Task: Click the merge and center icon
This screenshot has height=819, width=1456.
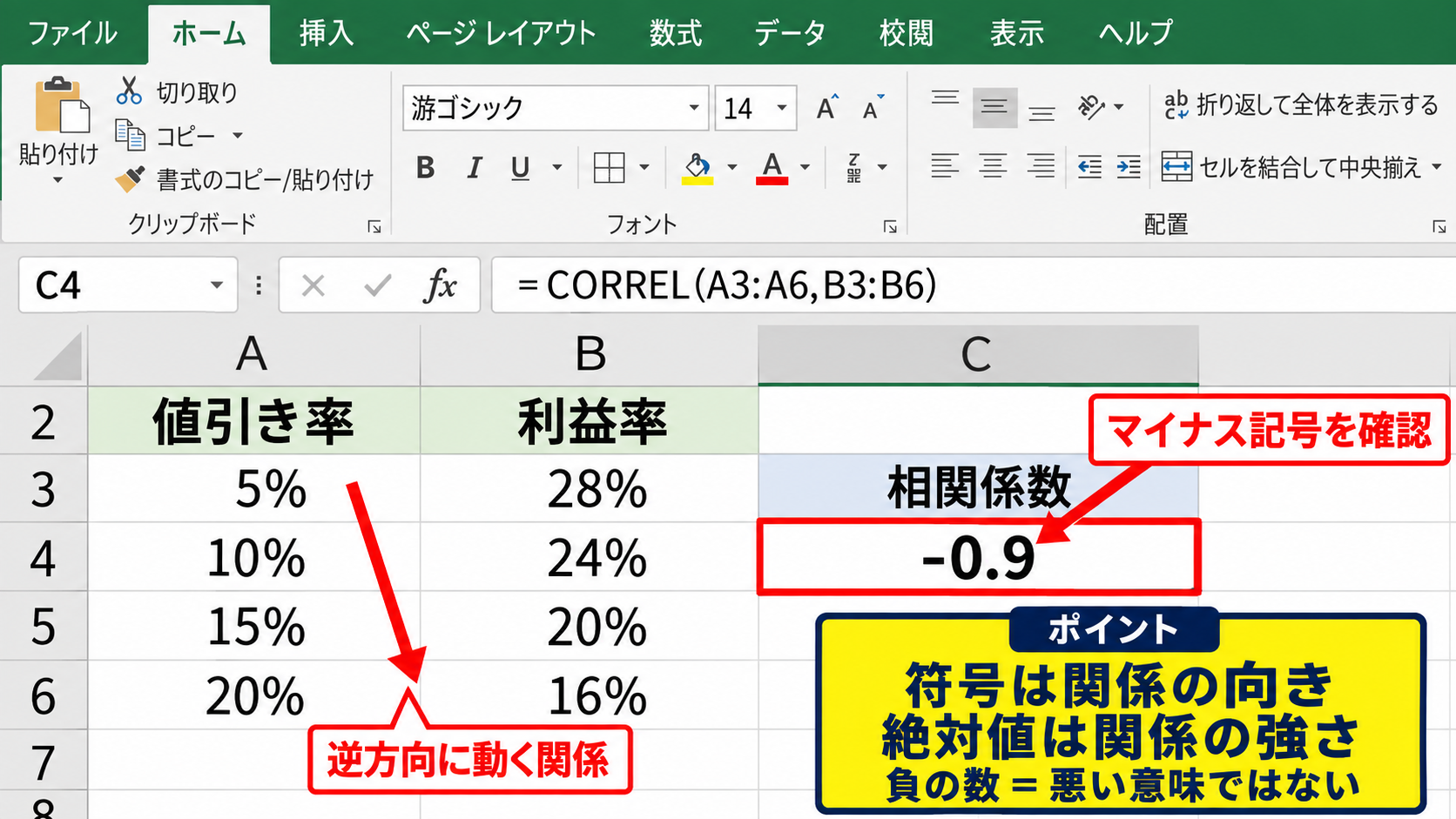Action: (1176, 166)
